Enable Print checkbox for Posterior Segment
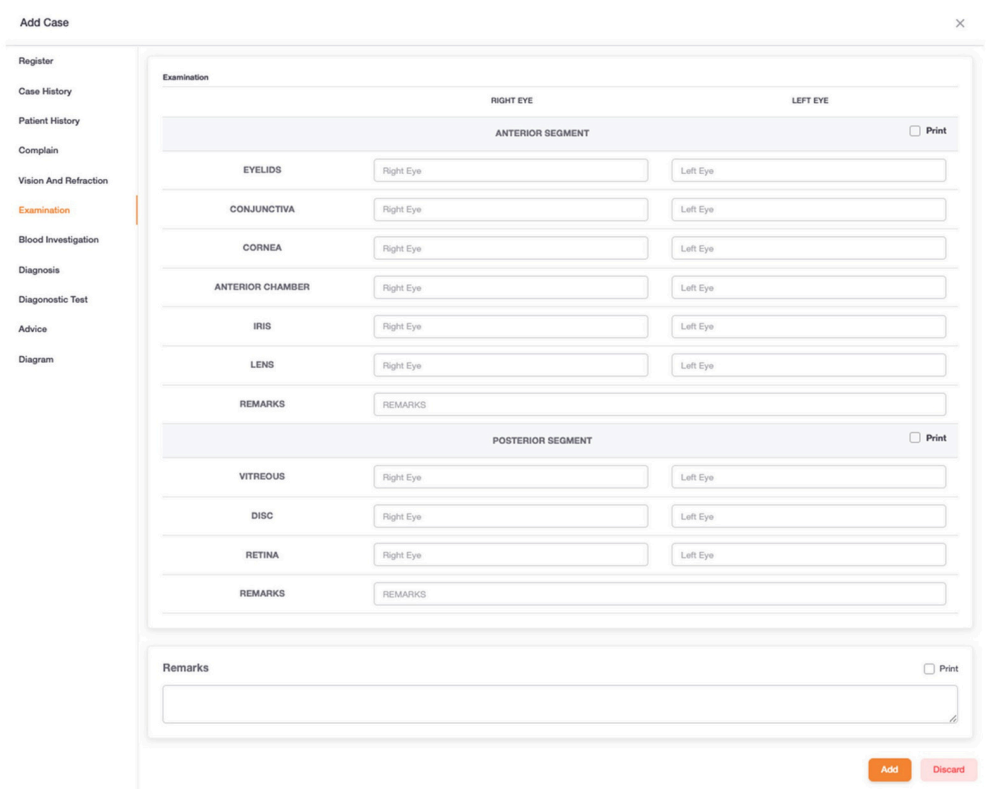The image size is (989, 789). (915, 438)
